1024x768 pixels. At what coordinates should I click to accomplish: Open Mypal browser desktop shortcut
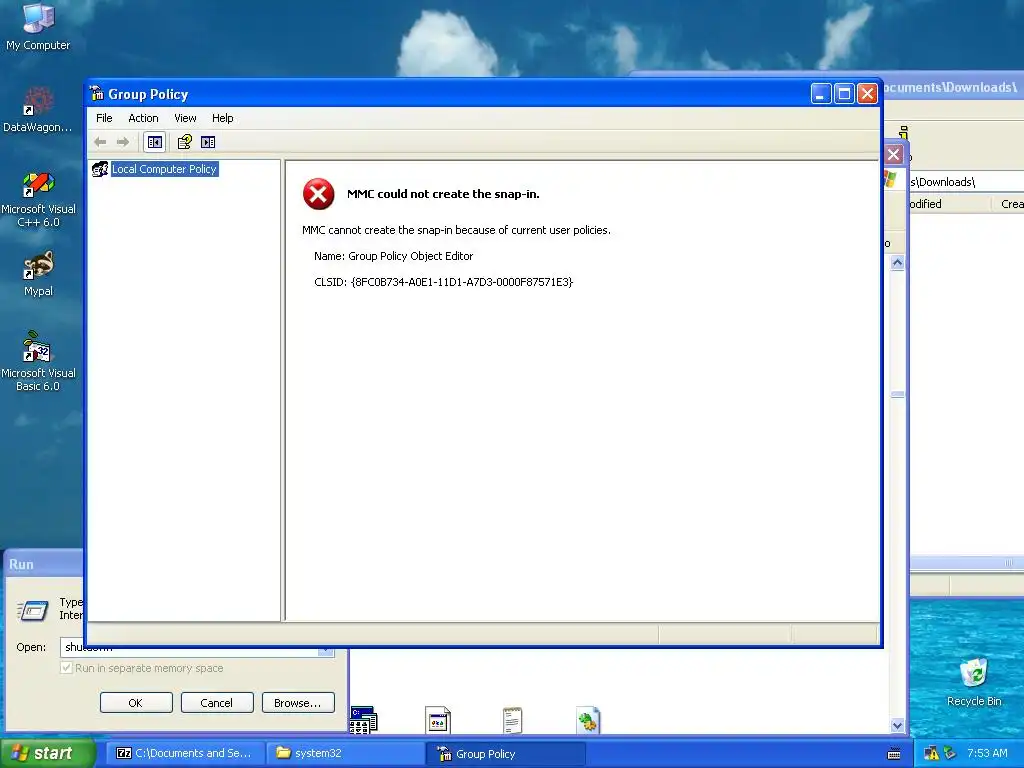tap(38, 274)
